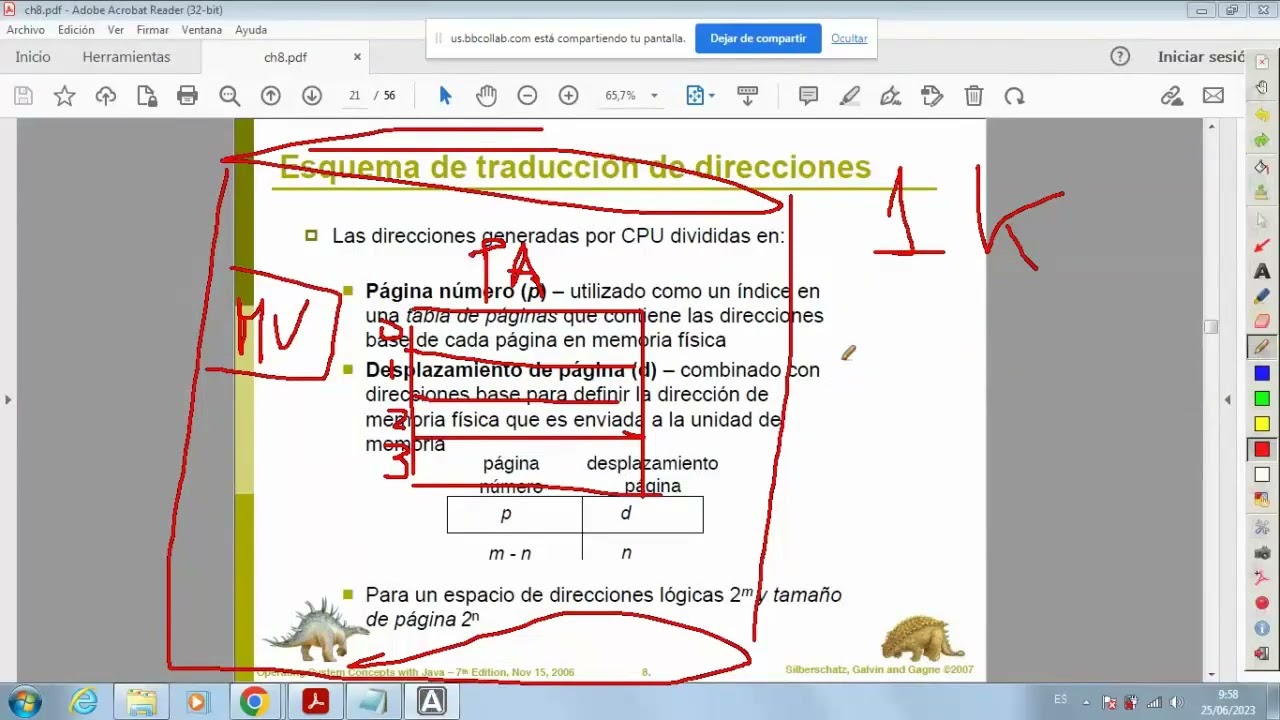This screenshot has height=720, width=1280.
Task: Go to previous page arrow
Action: tap(271, 96)
